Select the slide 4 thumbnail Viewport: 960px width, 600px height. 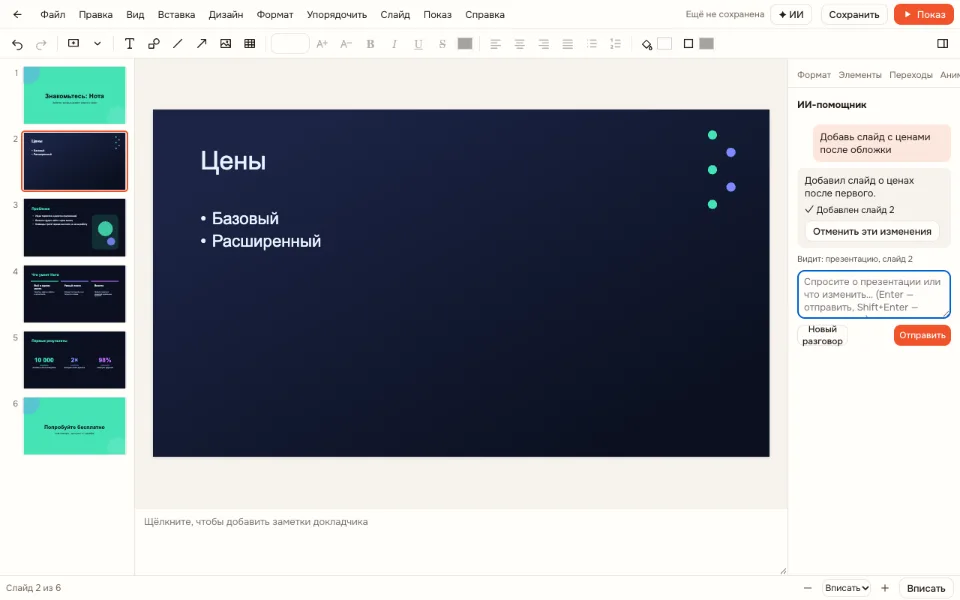(x=75, y=294)
